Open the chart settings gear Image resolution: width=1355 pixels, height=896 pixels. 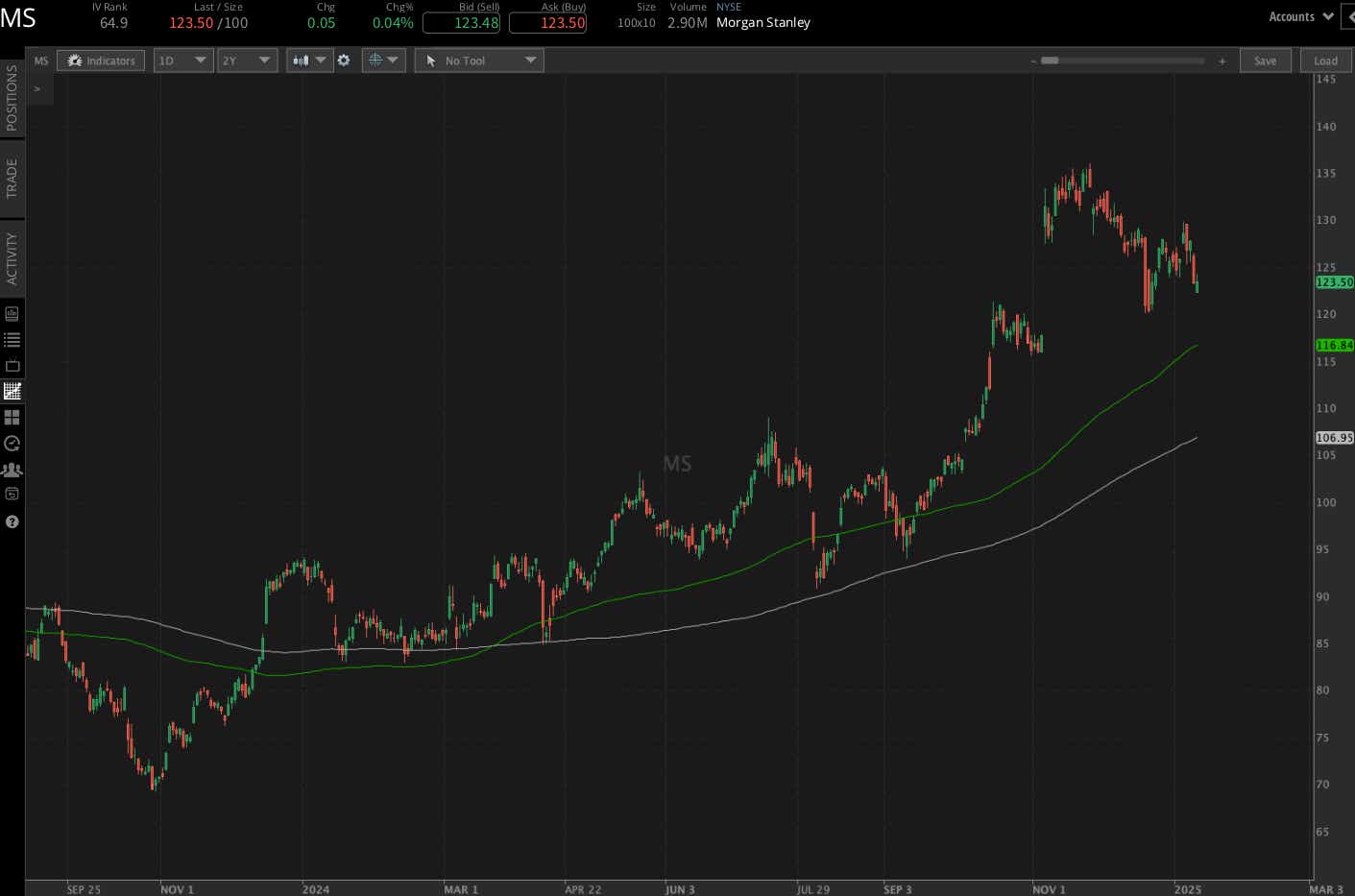click(344, 60)
